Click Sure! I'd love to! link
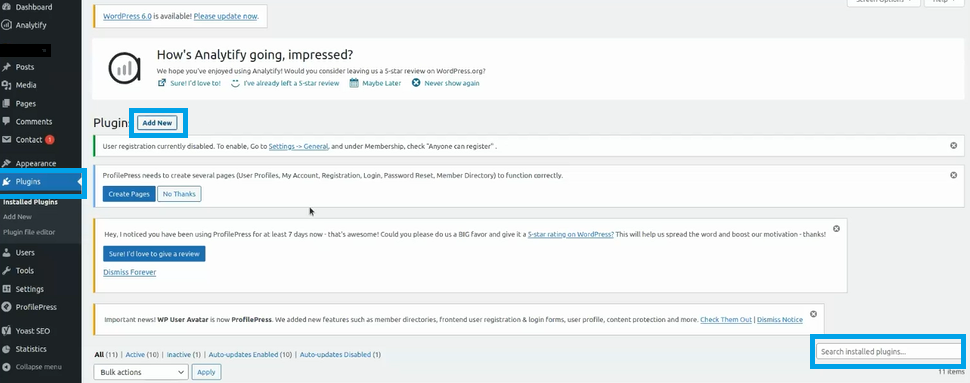Image resolution: width=970 pixels, height=383 pixels. (195, 83)
